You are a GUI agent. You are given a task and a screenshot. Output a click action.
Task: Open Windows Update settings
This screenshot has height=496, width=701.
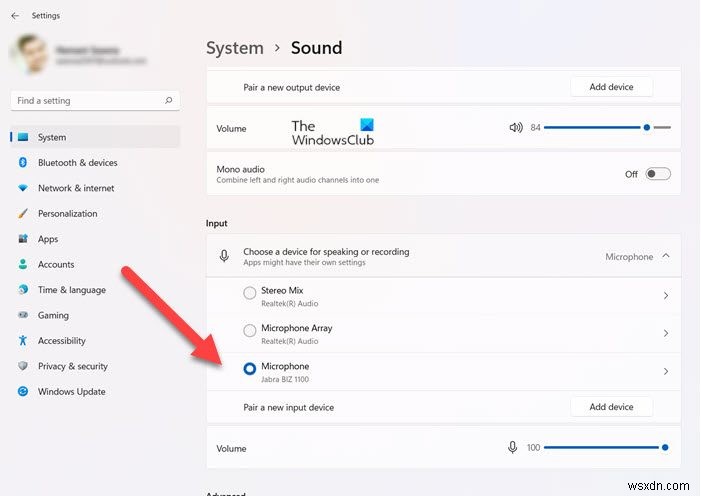coord(95,391)
